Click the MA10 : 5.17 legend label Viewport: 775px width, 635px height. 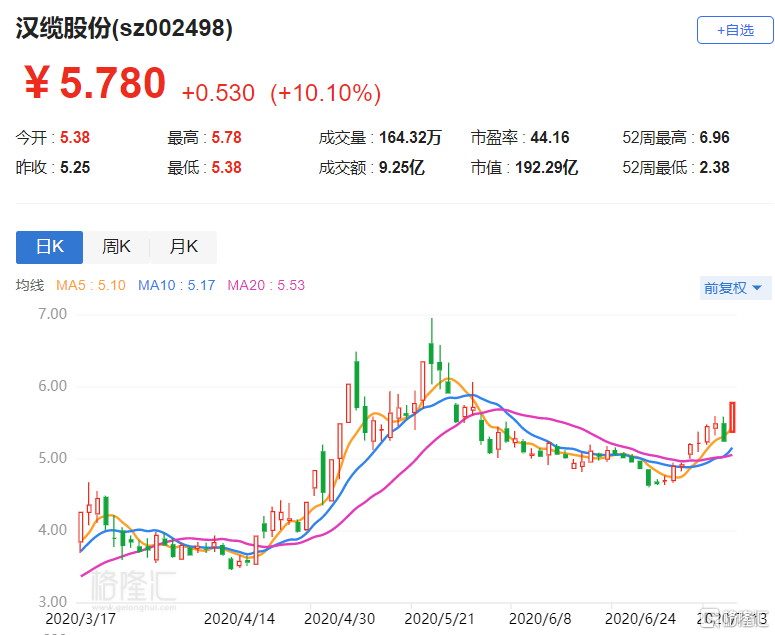pyautogui.click(x=176, y=285)
